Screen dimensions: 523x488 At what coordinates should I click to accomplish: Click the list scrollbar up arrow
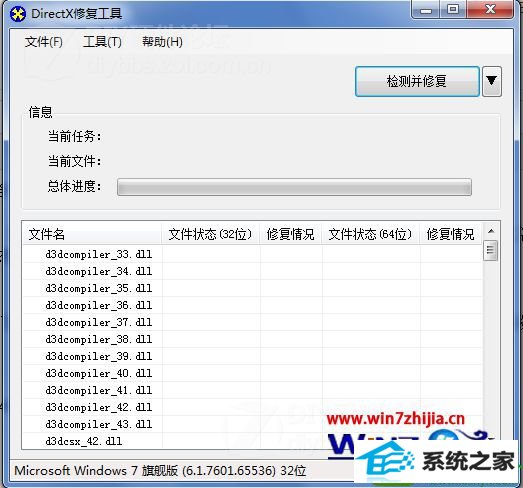[x=491, y=231]
